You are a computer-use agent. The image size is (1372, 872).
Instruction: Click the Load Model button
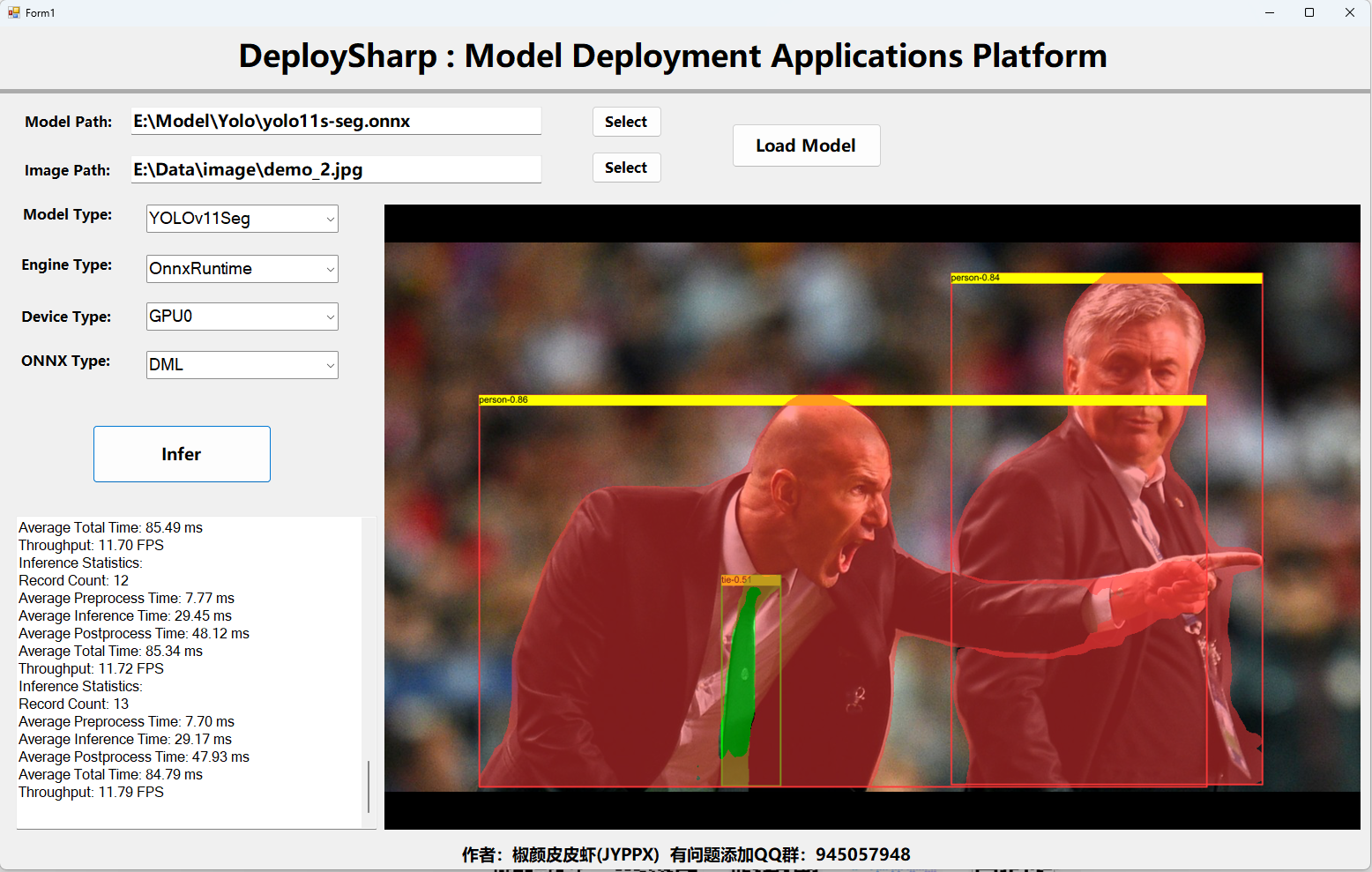coord(806,145)
